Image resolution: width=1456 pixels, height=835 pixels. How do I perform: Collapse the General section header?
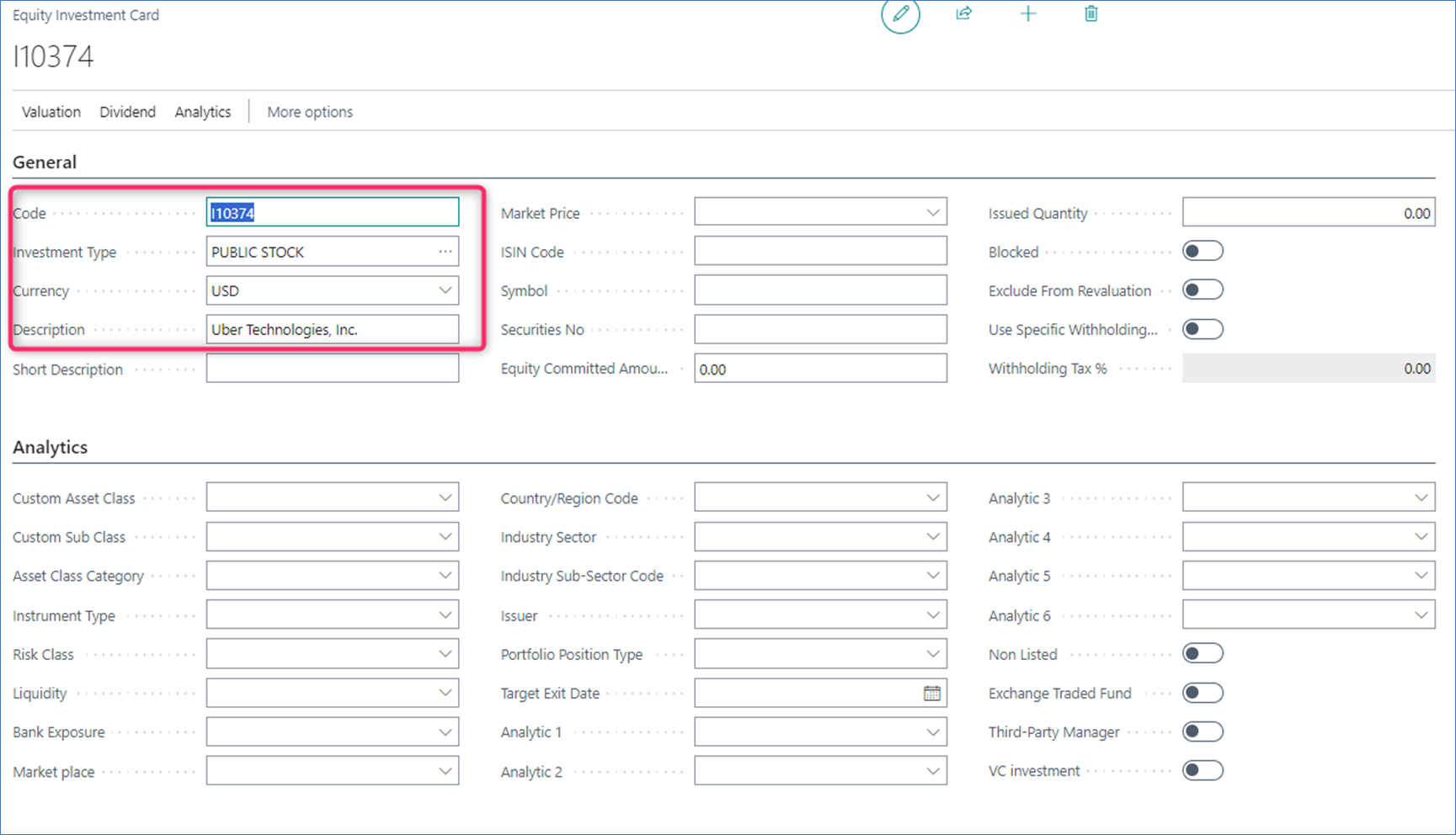[45, 162]
